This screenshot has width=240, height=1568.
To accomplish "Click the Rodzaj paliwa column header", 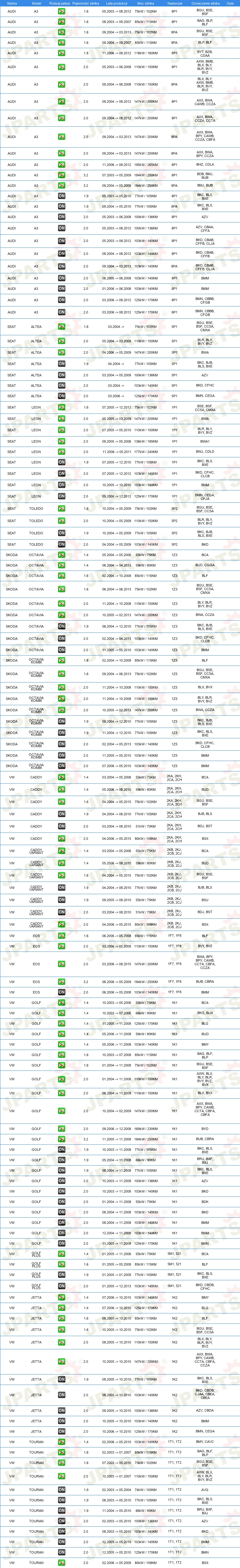I will tap(60, 3).
